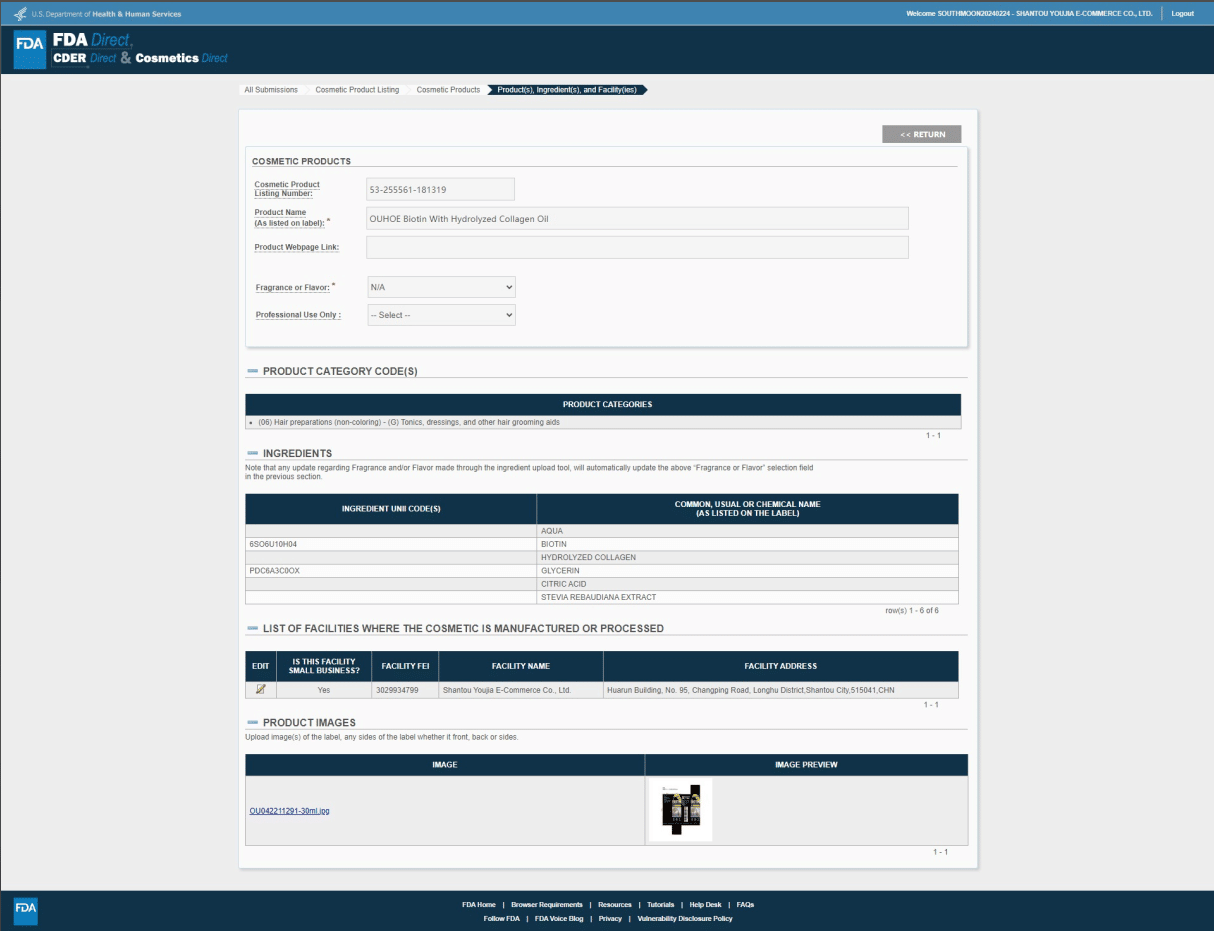Image resolution: width=1214 pixels, height=931 pixels.
Task: Open the FDA Home footer link
Action: click(479, 904)
